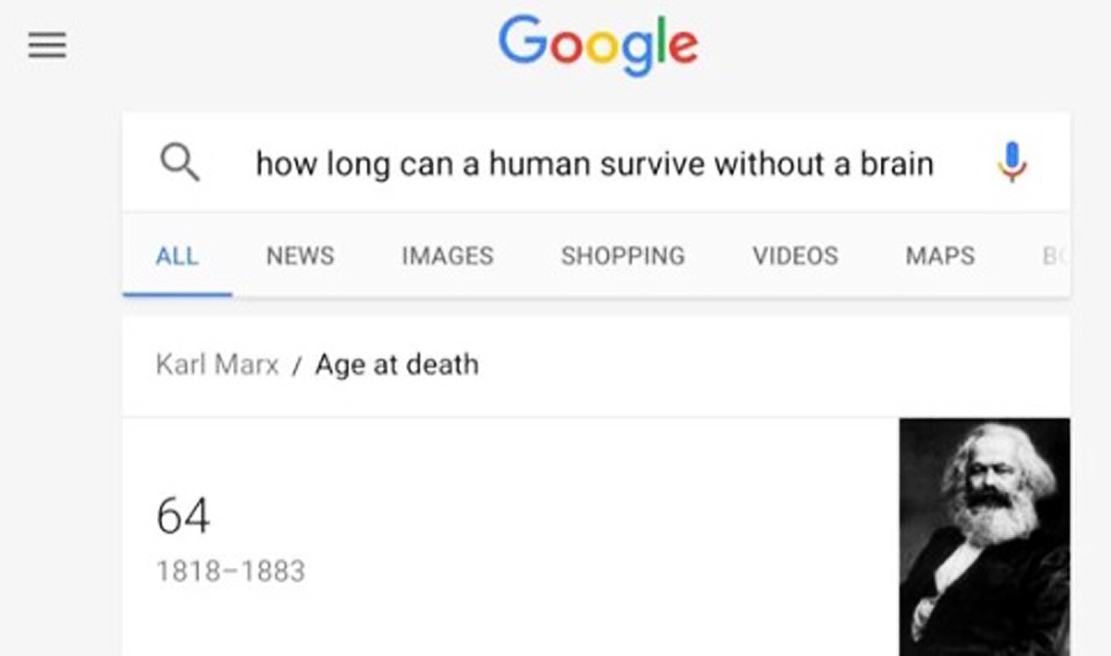The height and width of the screenshot is (656, 1111).
Task: Start voice search with the microphone
Action: click(x=1012, y=162)
